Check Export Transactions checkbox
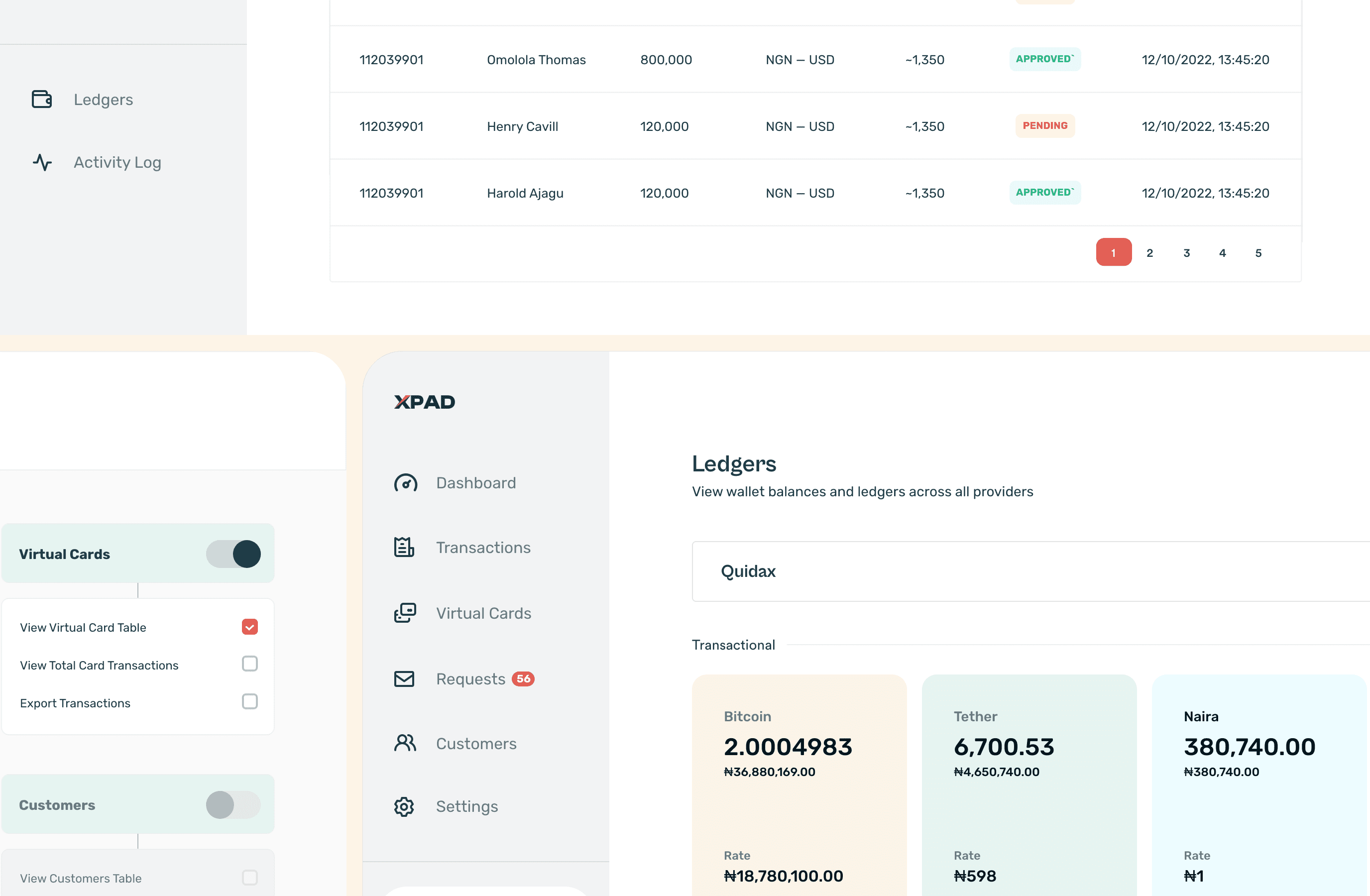 pyautogui.click(x=250, y=701)
